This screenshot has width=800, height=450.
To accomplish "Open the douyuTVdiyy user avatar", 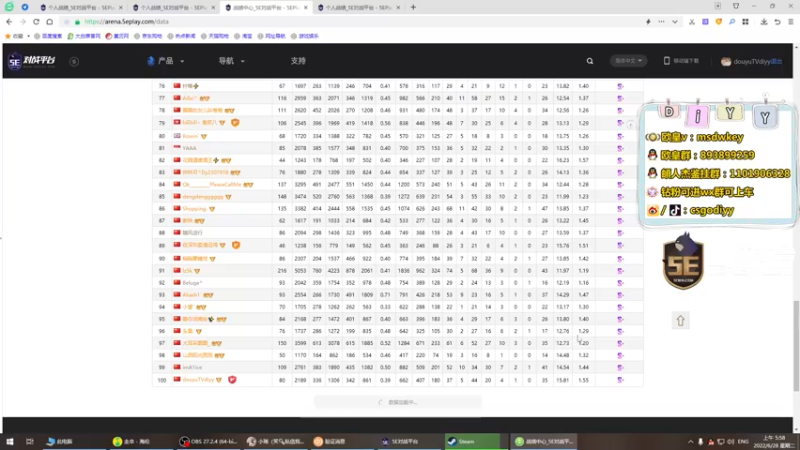I will 726,61.
